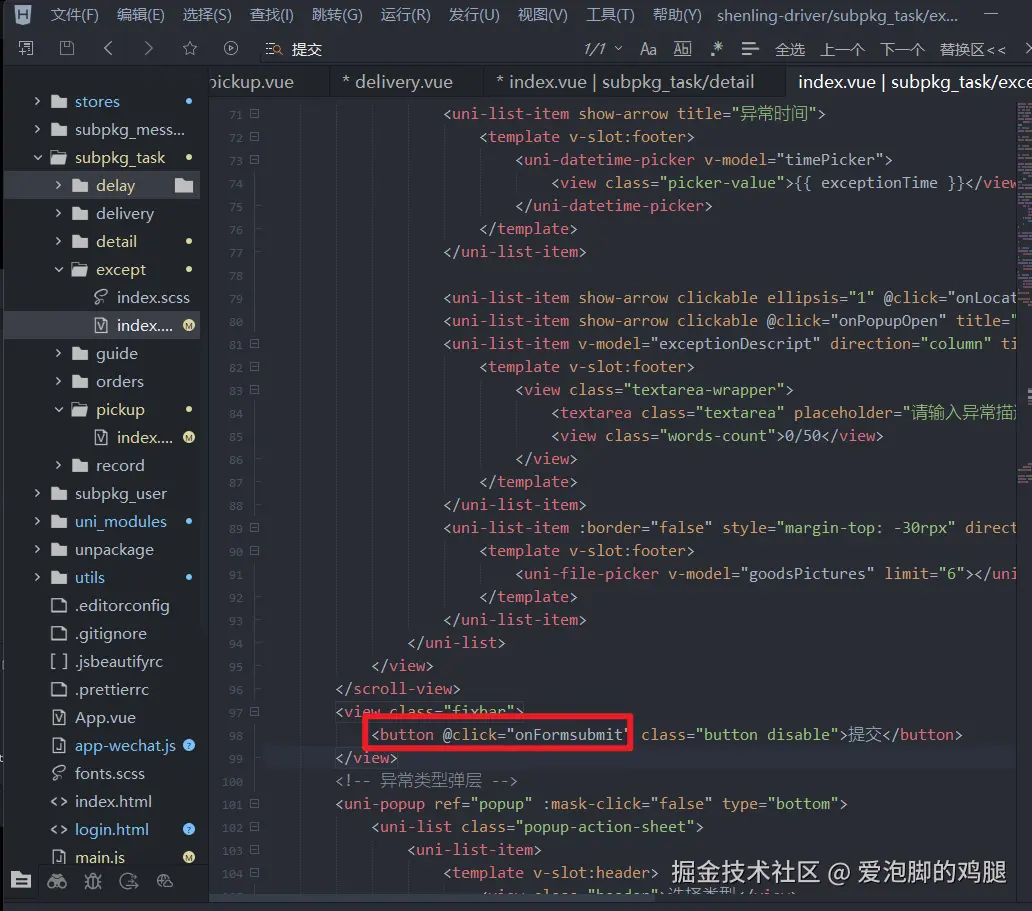Toggle find-in-selection lines option
This screenshot has width=1032, height=911.
coord(750,49)
